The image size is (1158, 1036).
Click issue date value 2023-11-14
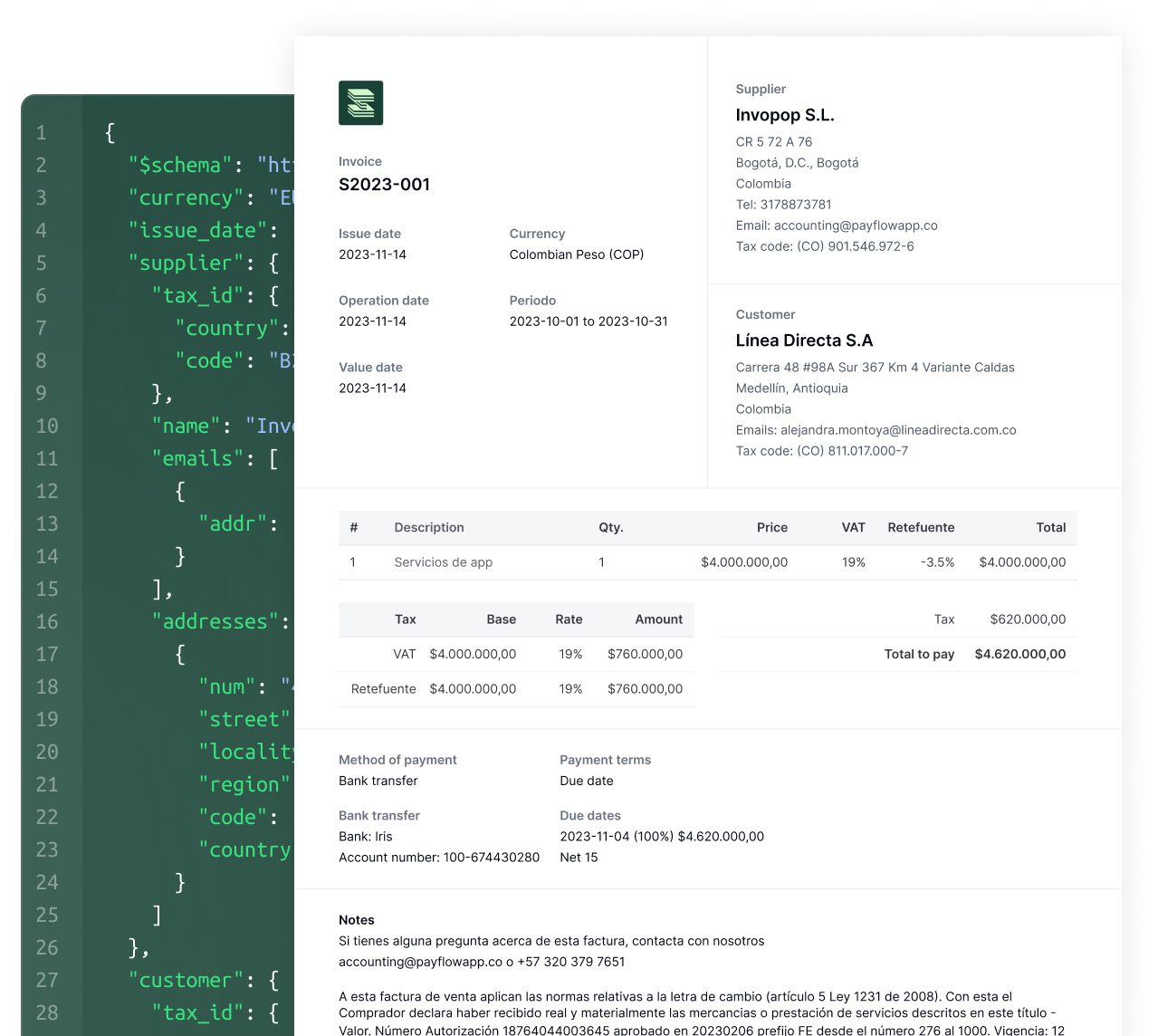coord(372,254)
